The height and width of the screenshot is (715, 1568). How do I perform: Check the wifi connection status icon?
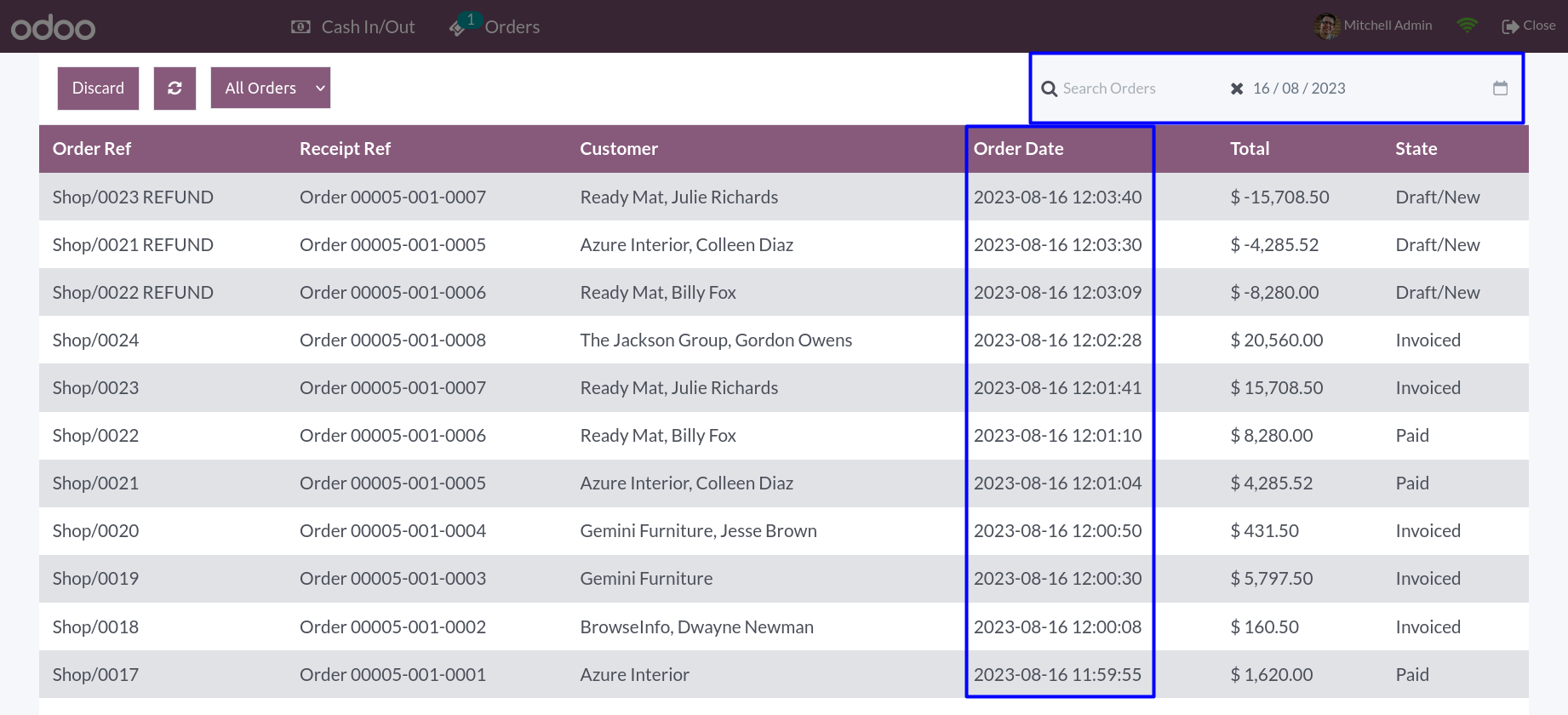tap(1467, 26)
